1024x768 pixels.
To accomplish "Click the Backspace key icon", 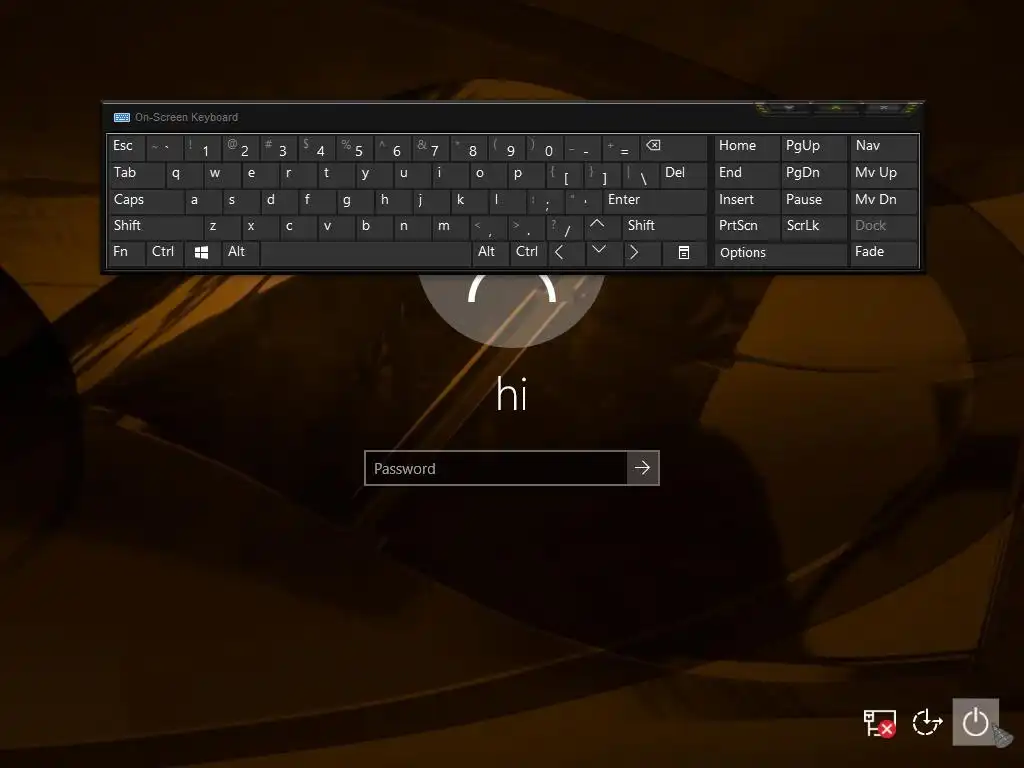I will click(x=653, y=145).
